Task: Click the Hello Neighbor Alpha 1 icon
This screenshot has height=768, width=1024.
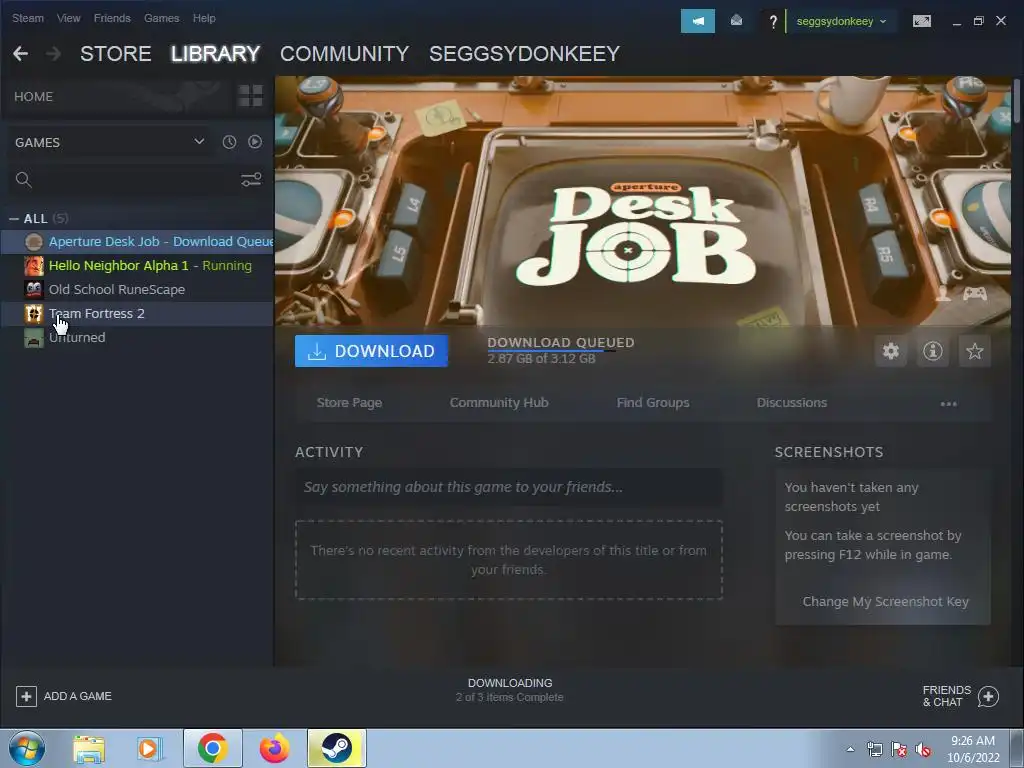Action: [34, 266]
